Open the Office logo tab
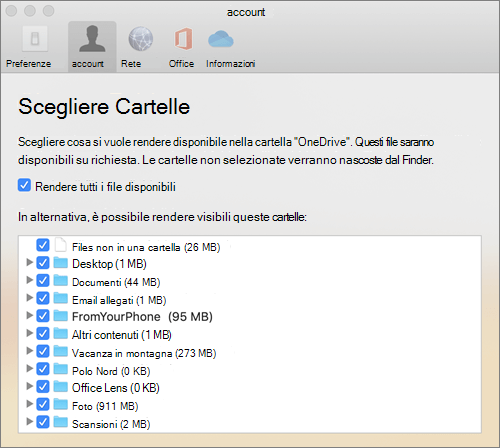This screenshot has height=448, width=500. [x=183, y=39]
